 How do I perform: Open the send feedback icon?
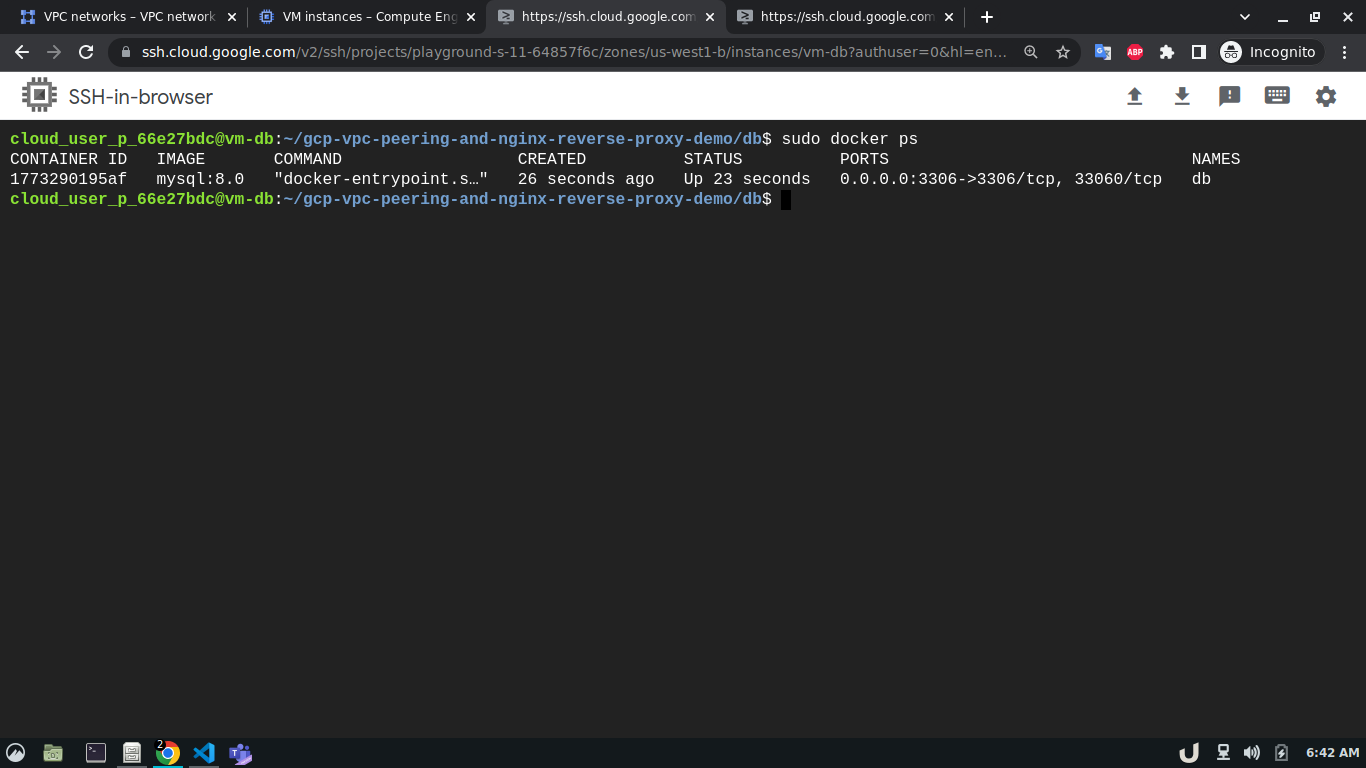(1230, 96)
